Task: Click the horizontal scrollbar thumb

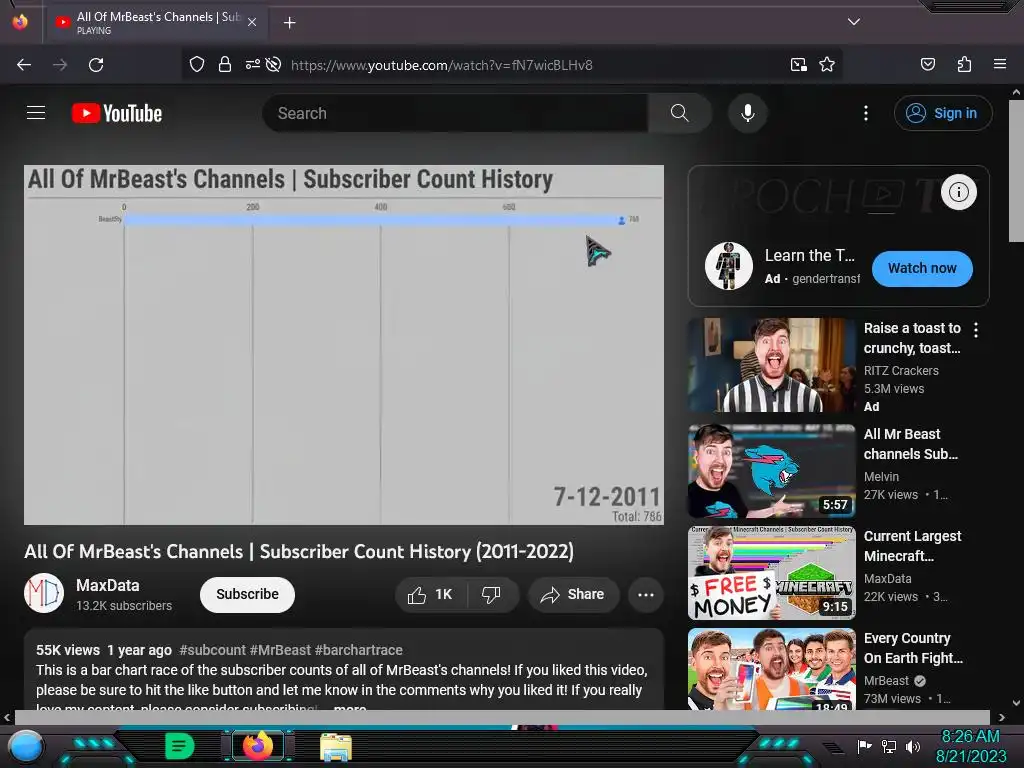Action: (502, 717)
